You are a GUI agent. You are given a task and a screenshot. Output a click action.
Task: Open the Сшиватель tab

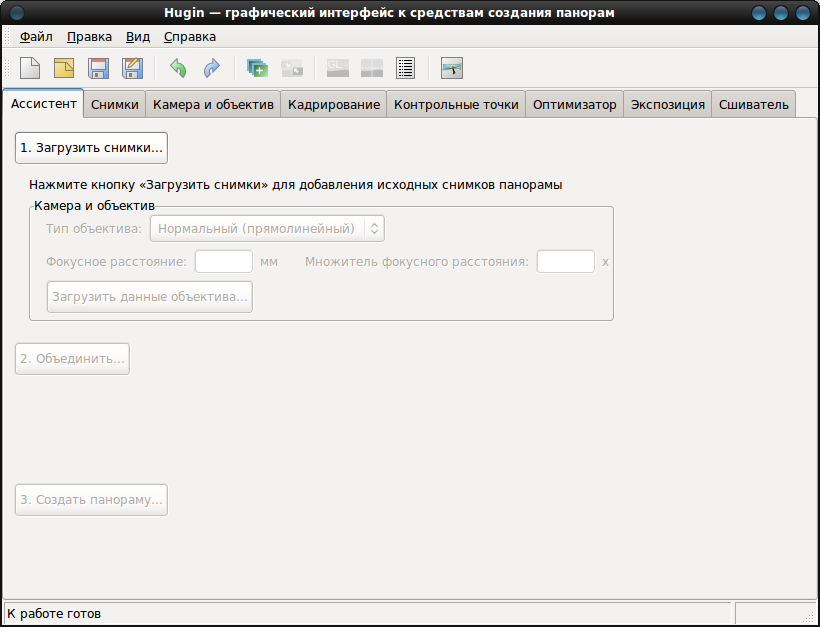pos(754,105)
